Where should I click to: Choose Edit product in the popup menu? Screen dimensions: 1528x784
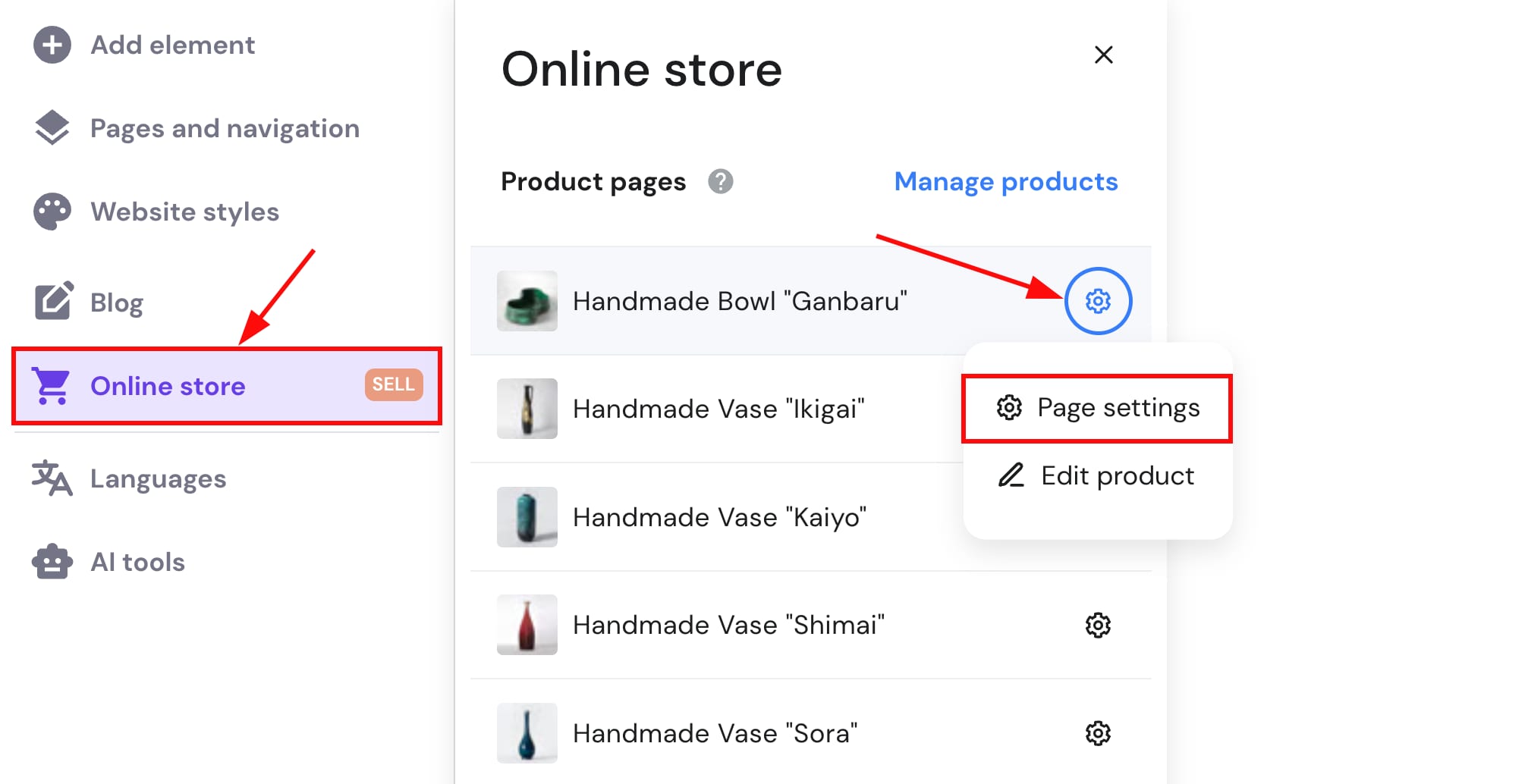1097,476
